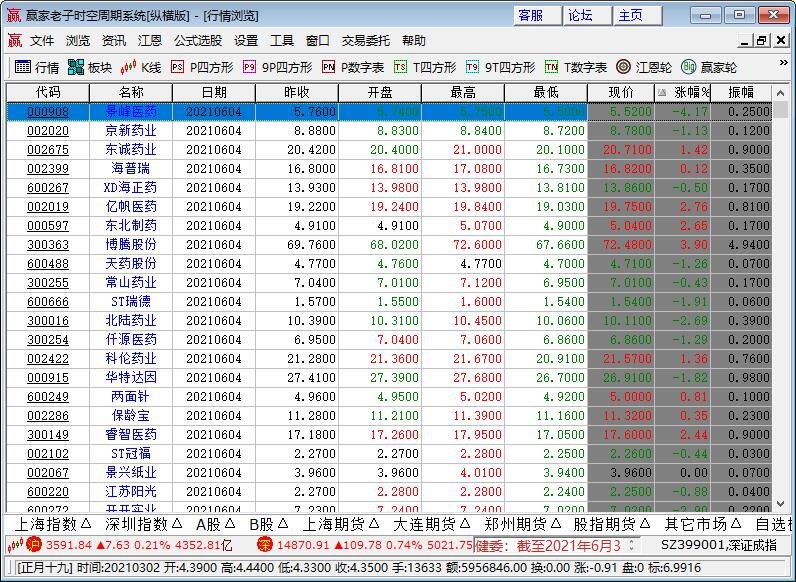
Task: Open the 浏览 menu
Action: pyautogui.click(x=78, y=41)
